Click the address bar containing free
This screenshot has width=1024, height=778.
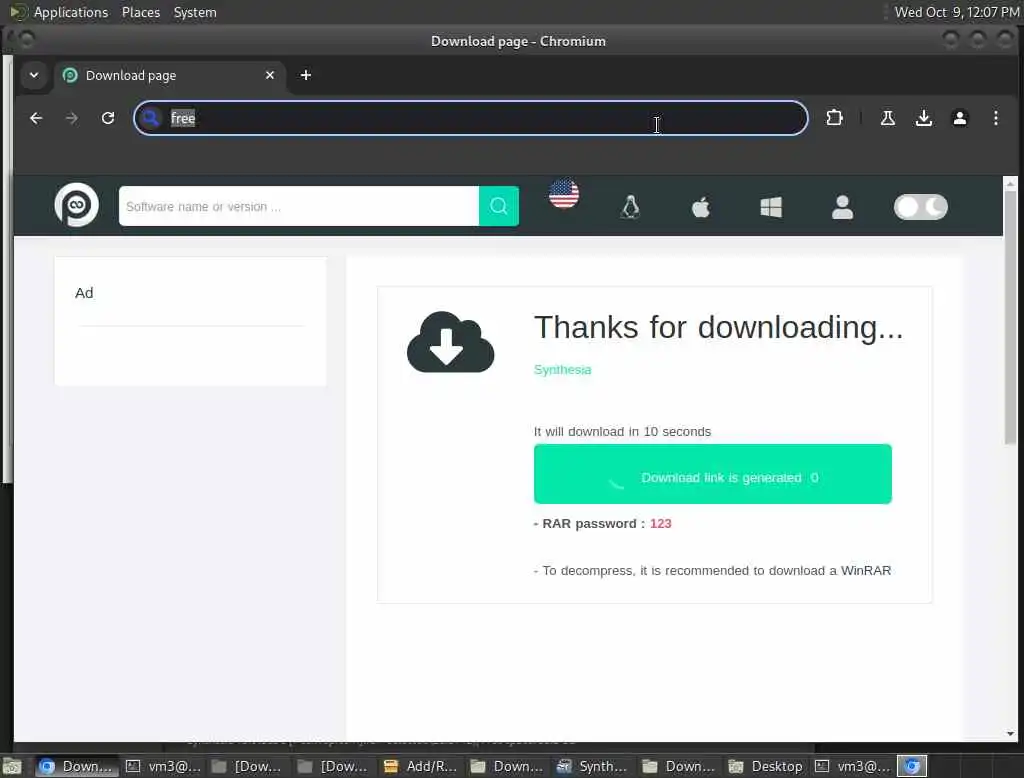click(x=471, y=118)
